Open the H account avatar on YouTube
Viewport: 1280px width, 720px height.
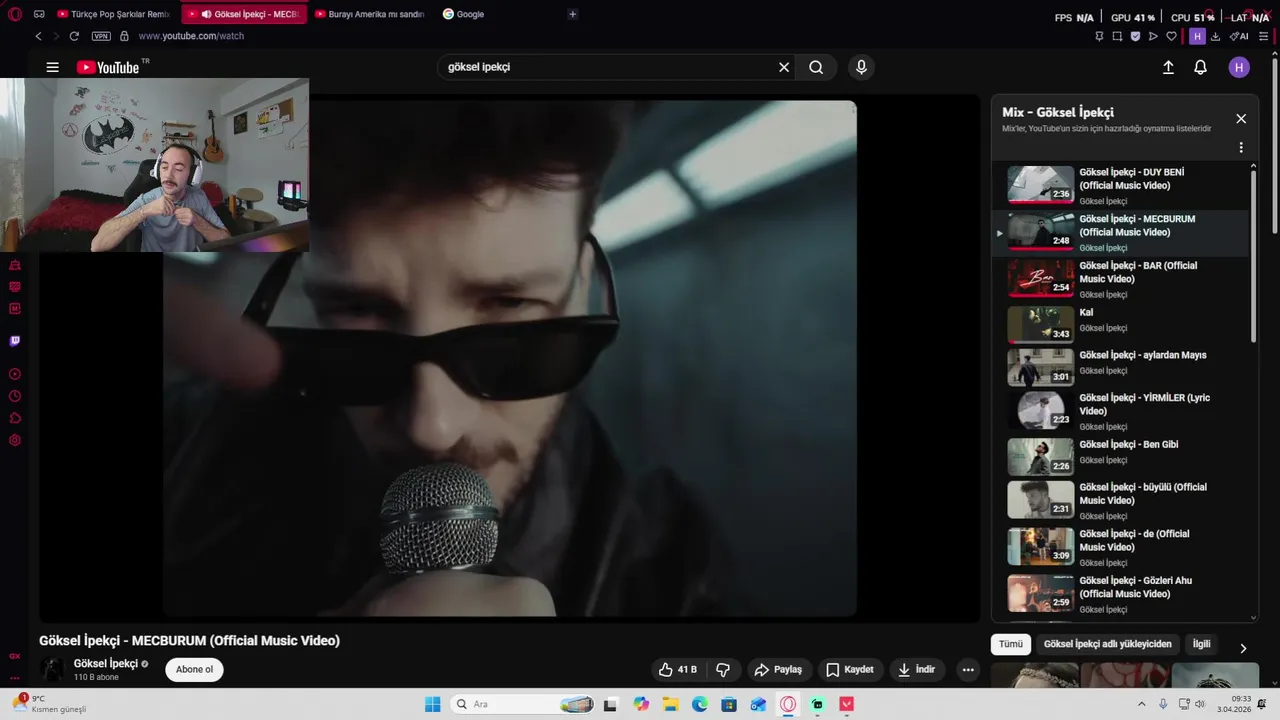tap(1239, 67)
